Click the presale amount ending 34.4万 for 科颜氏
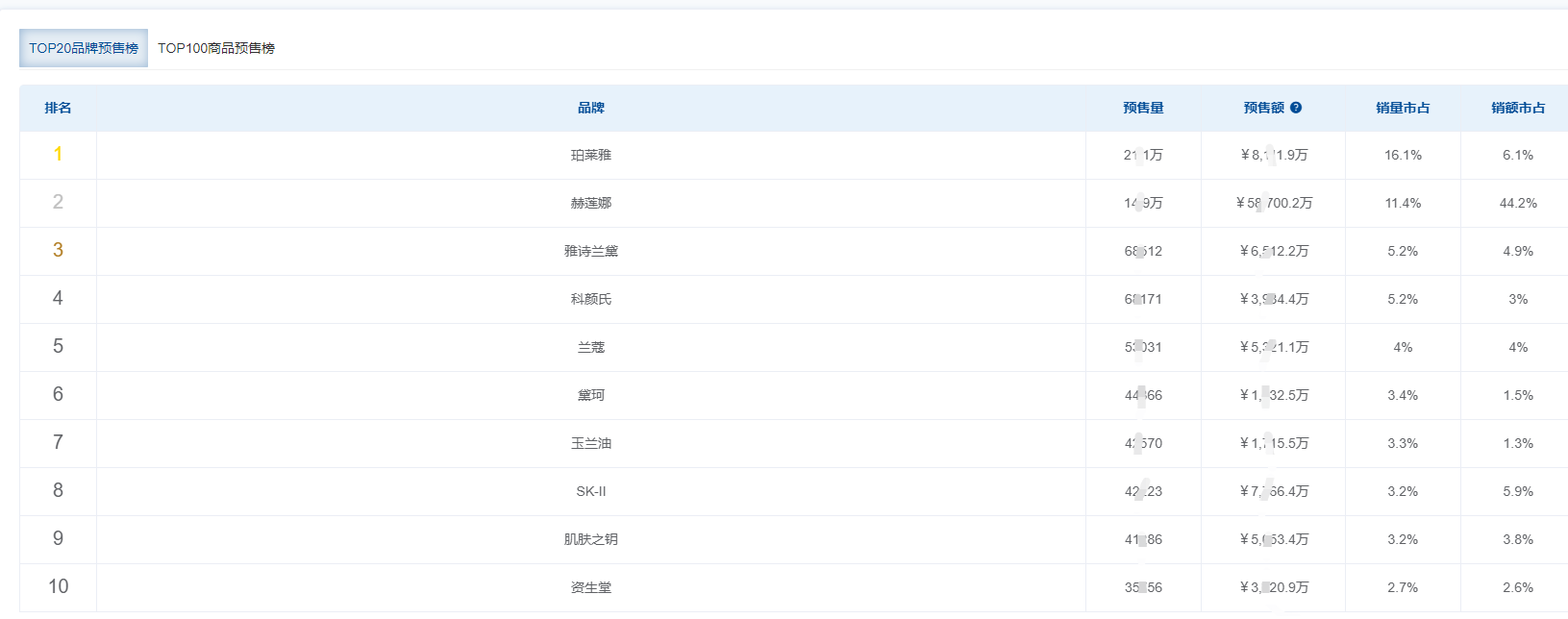 (1274, 299)
